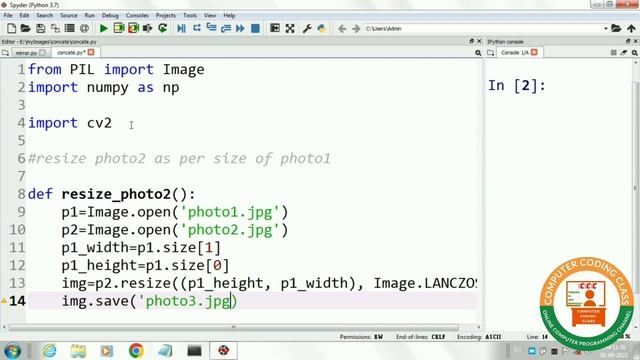Run selection or current line icon
This screenshot has height=360, width=640.
148,28
